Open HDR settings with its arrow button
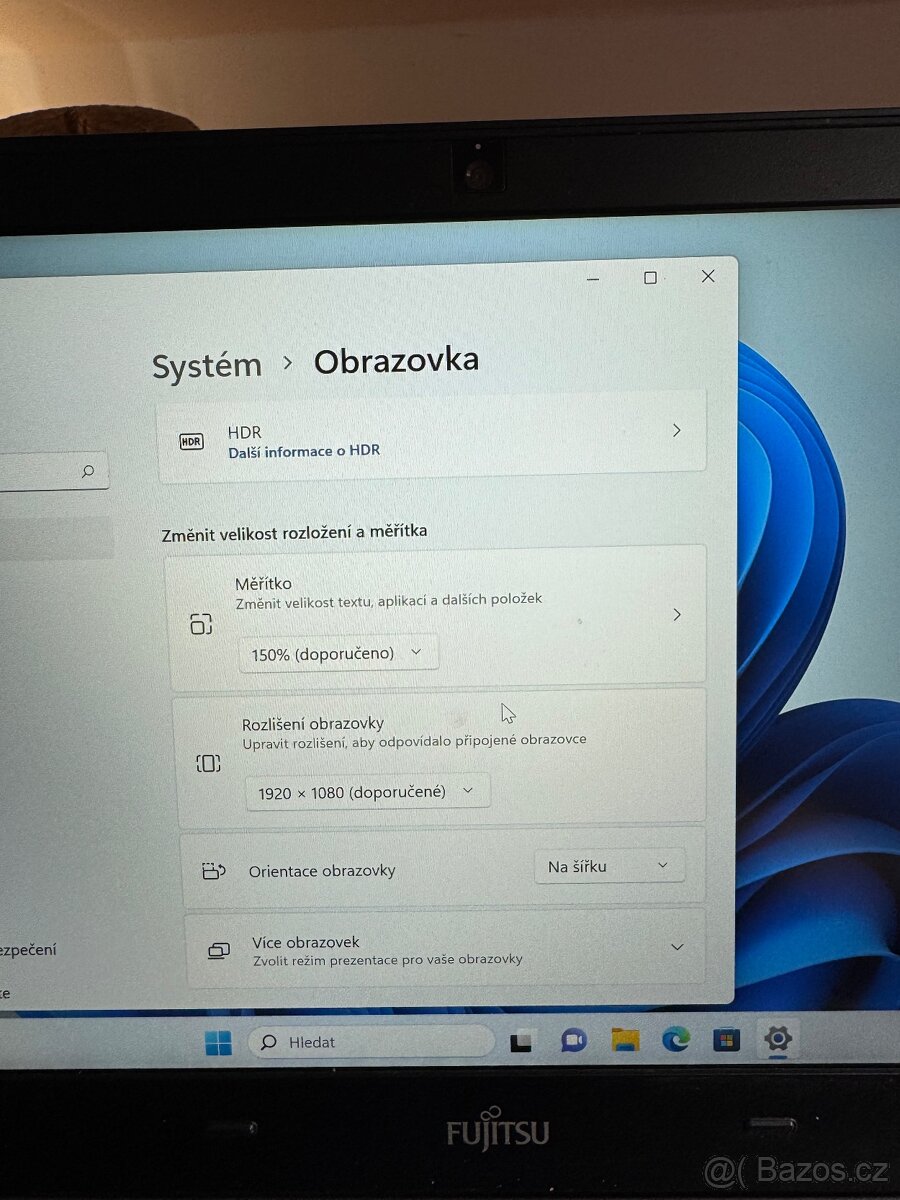Viewport: 900px width, 1200px height. [x=676, y=430]
